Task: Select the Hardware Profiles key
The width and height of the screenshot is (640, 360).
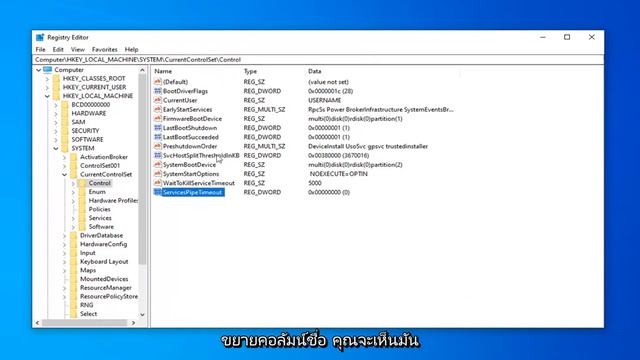Action: coord(113,200)
